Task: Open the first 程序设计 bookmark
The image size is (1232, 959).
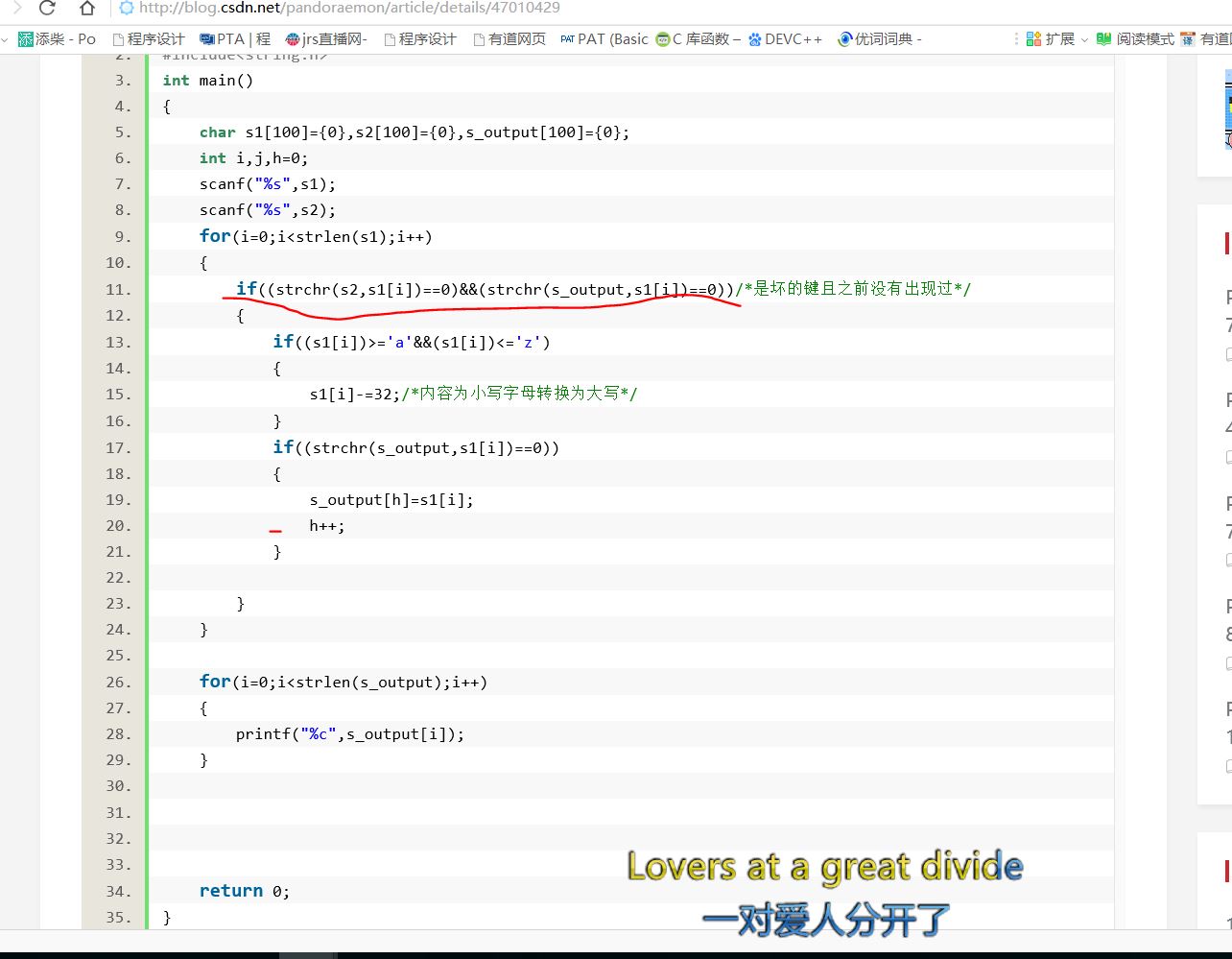Action: click(149, 39)
